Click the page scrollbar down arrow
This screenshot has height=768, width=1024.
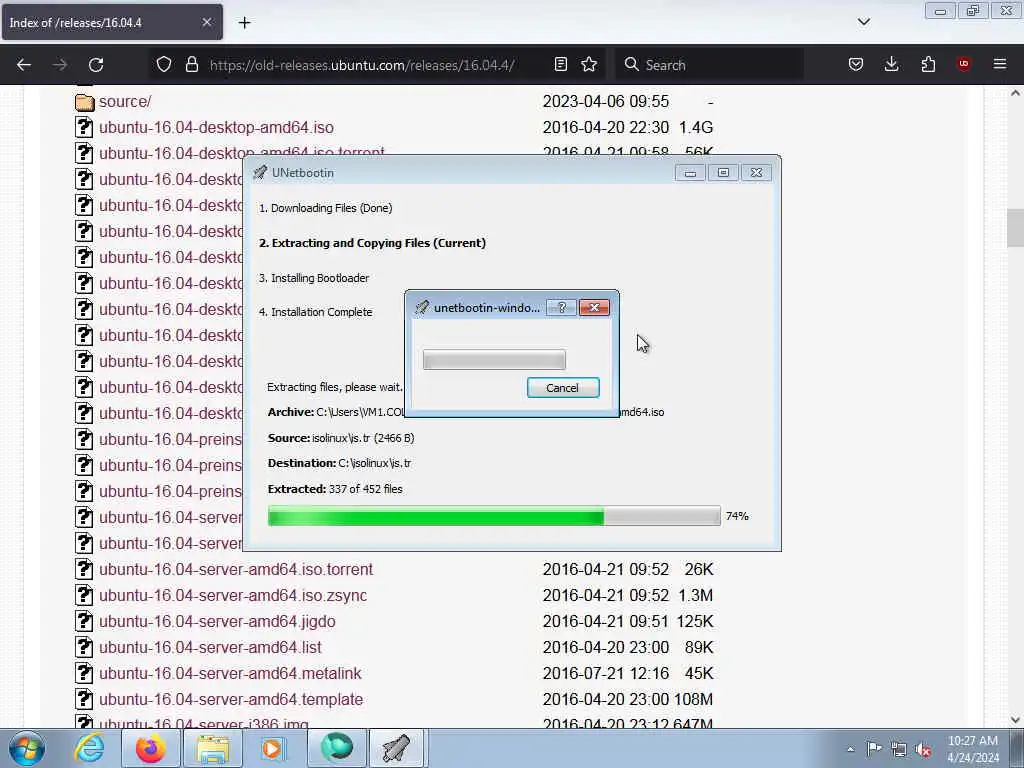click(x=1015, y=720)
